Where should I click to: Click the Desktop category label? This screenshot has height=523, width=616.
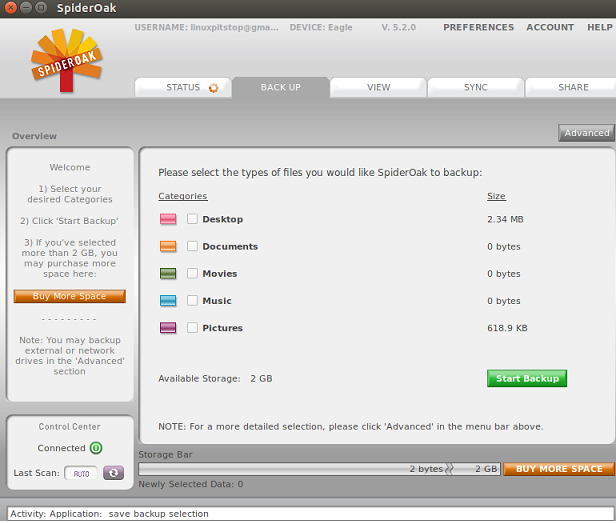click(223, 219)
